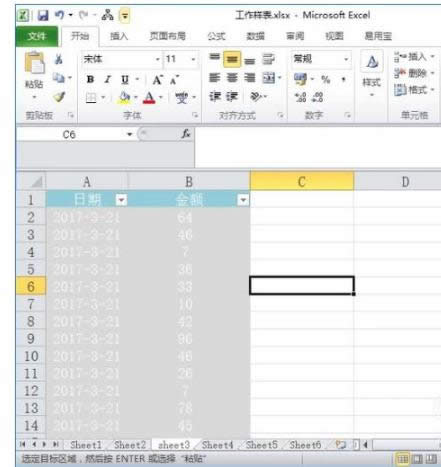Click the text Orientation icon
The width and height of the screenshot is (441, 467).
(256, 97)
